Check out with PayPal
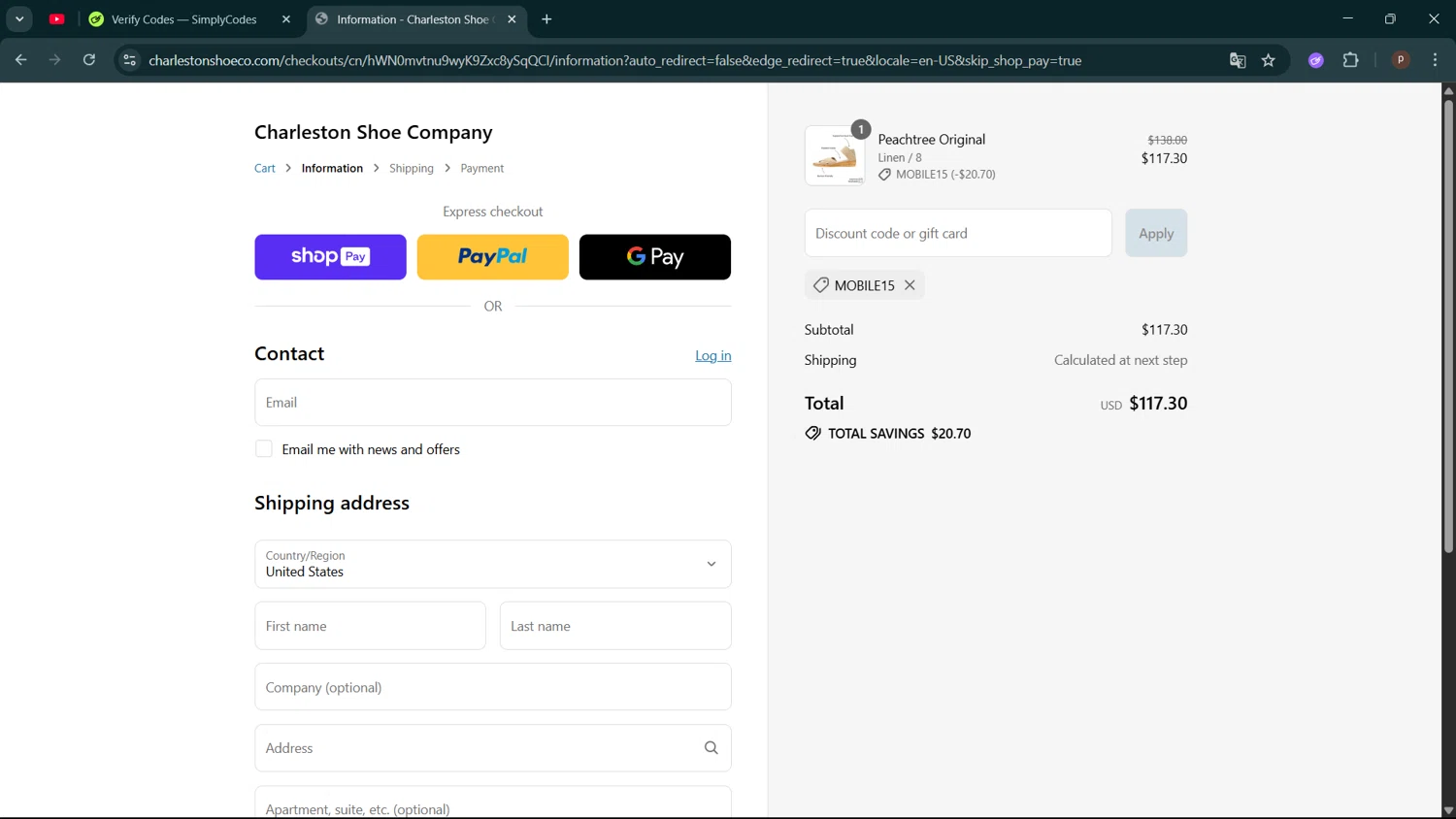 (x=493, y=257)
